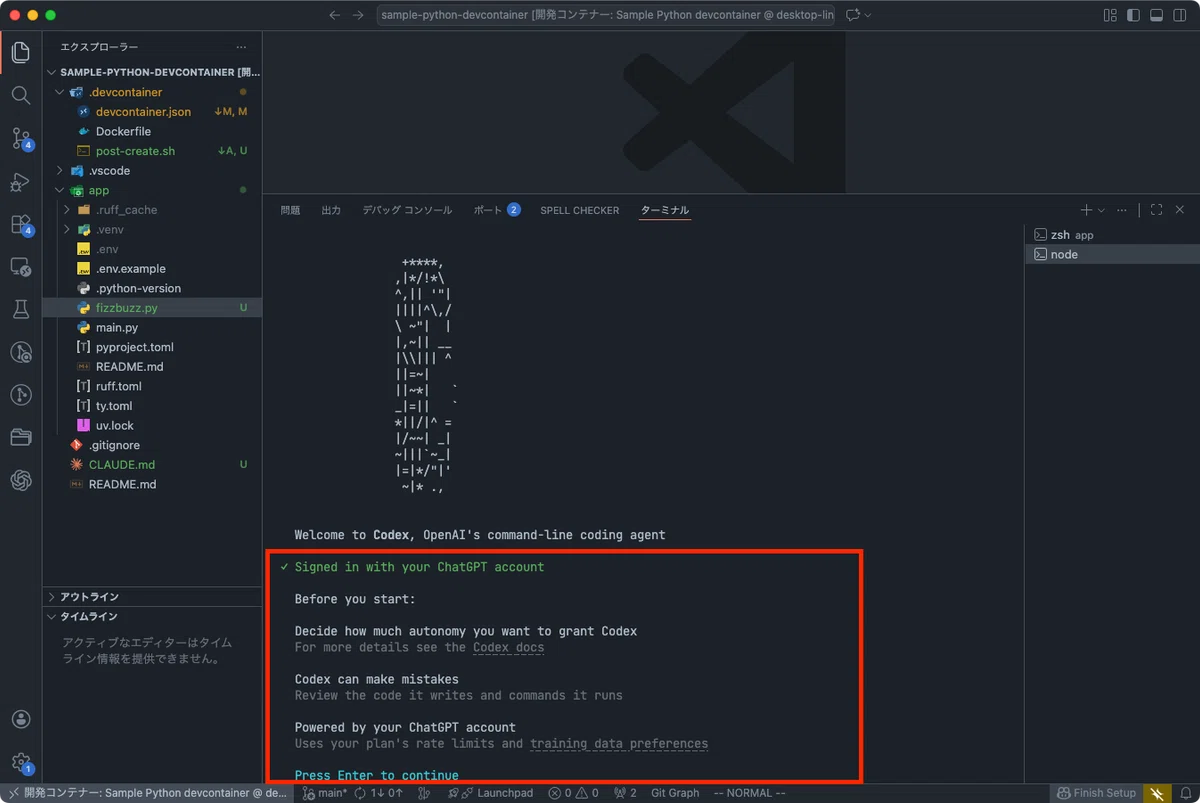
Task: Open the new terminal launch profile dropdown arrow
Action: 1101,210
